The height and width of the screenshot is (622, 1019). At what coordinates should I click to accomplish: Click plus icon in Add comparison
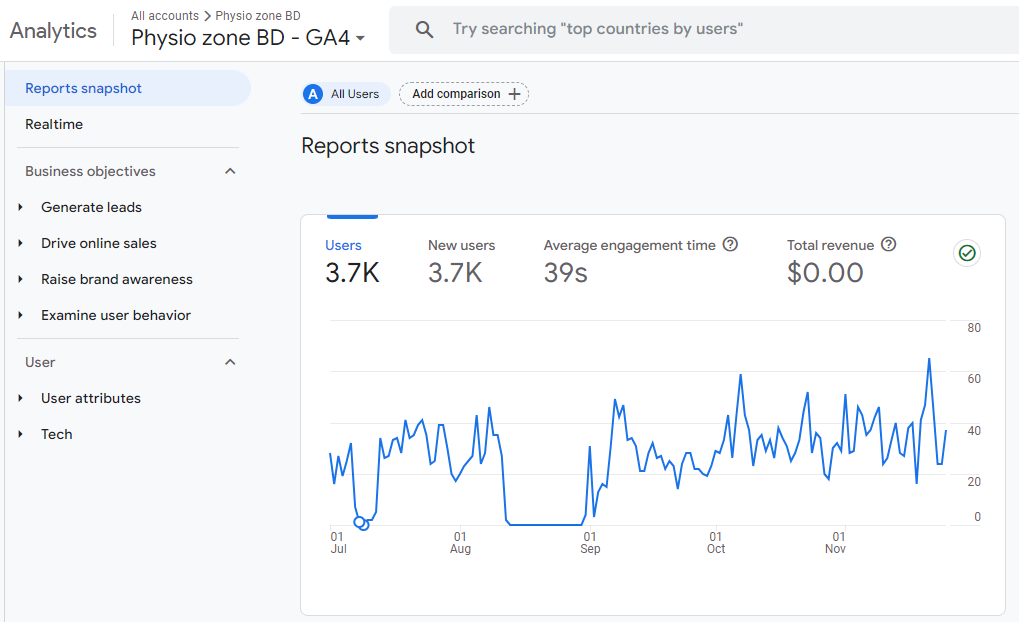[515, 94]
